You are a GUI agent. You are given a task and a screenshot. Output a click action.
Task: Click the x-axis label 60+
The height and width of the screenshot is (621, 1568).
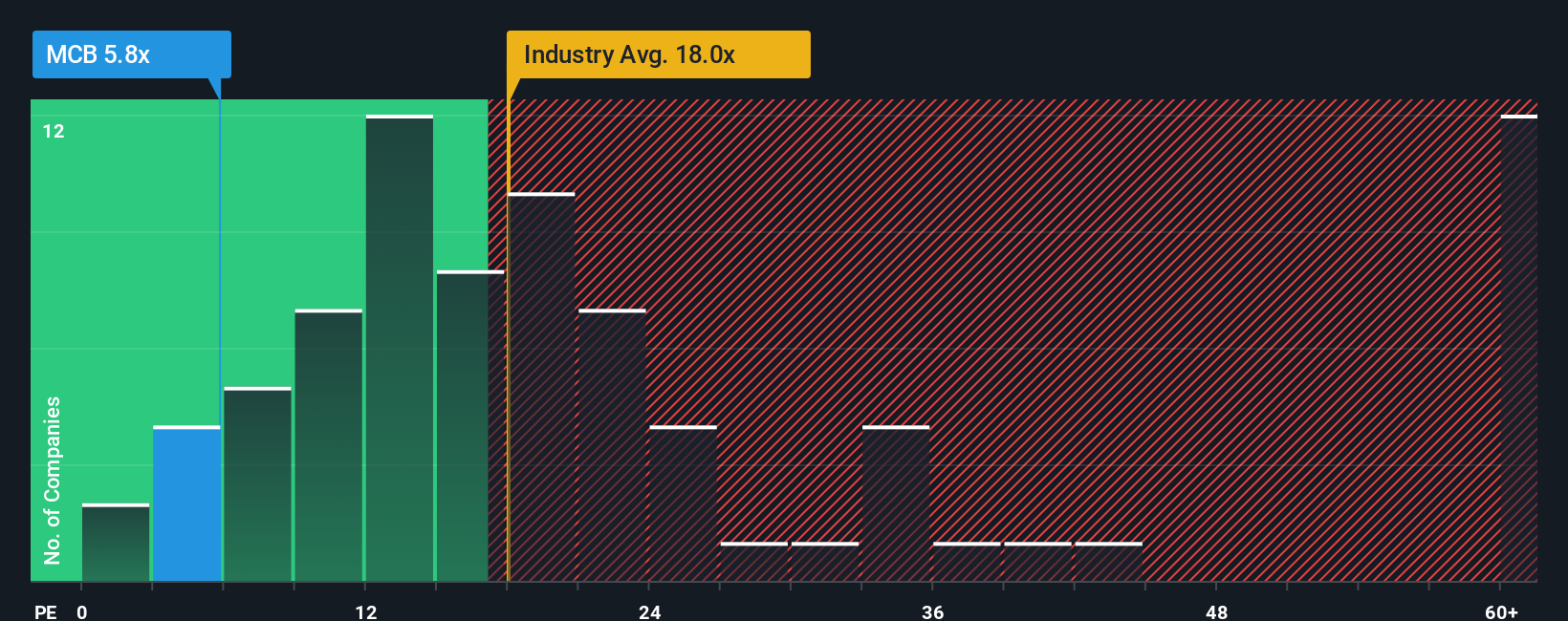pyautogui.click(x=1501, y=611)
